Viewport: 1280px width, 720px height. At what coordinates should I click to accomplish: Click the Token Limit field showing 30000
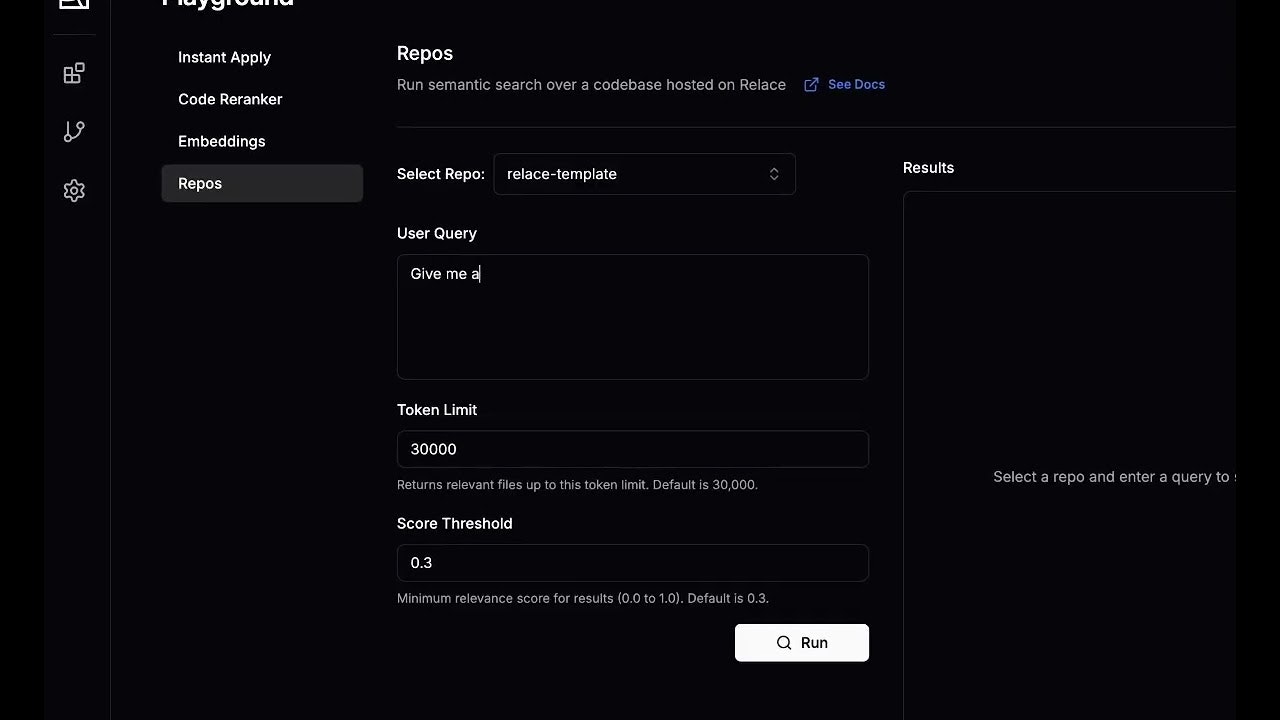point(632,449)
